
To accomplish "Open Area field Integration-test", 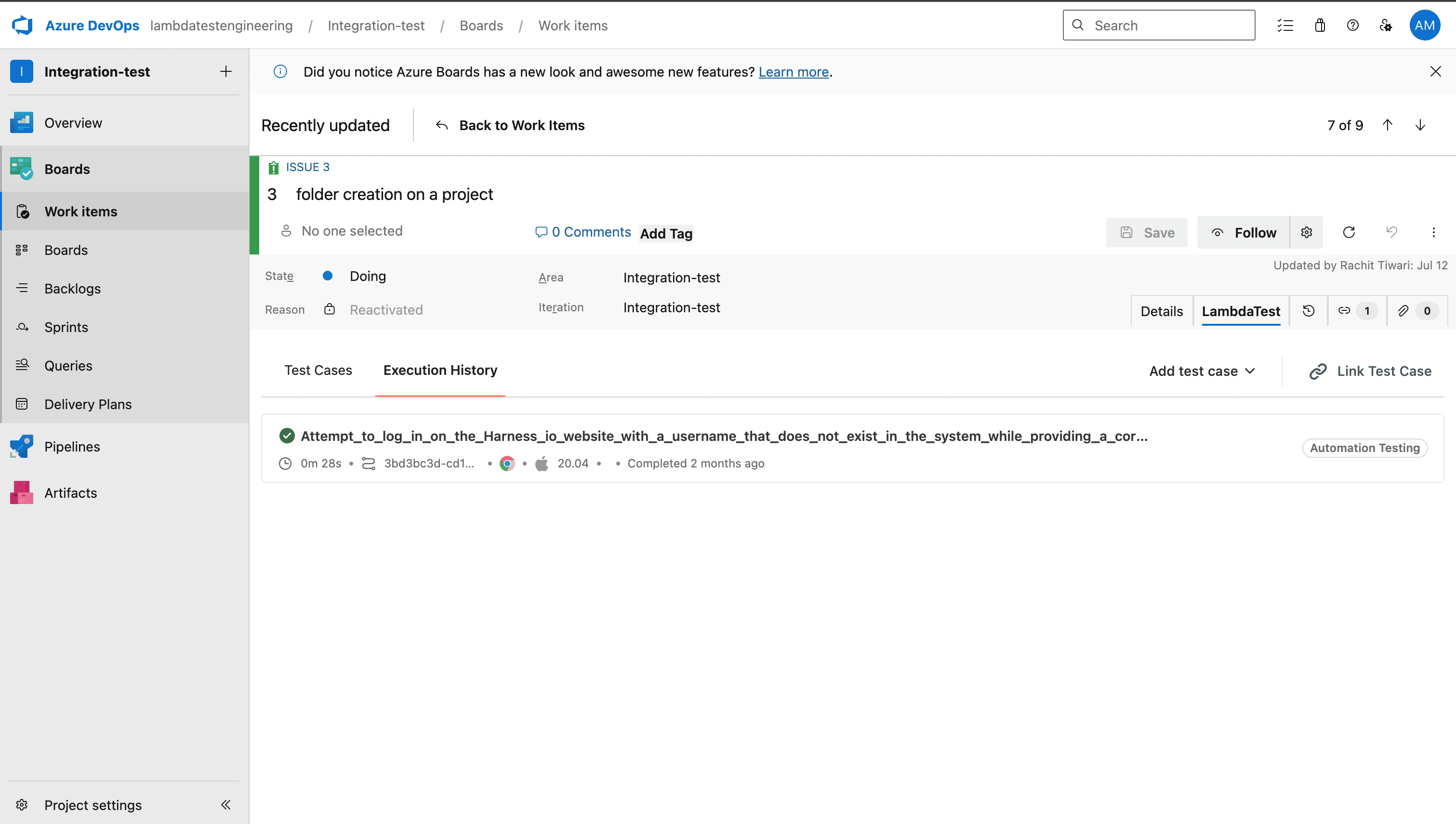I will tap(672, 277).
